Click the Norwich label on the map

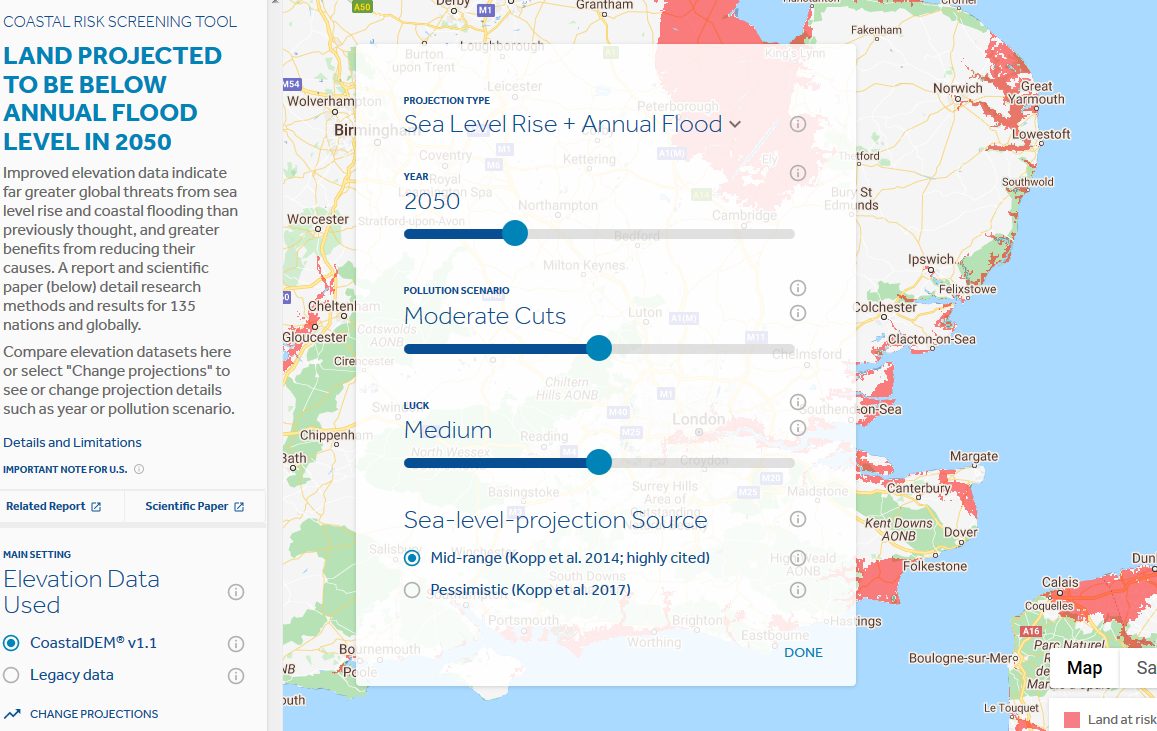958,89
